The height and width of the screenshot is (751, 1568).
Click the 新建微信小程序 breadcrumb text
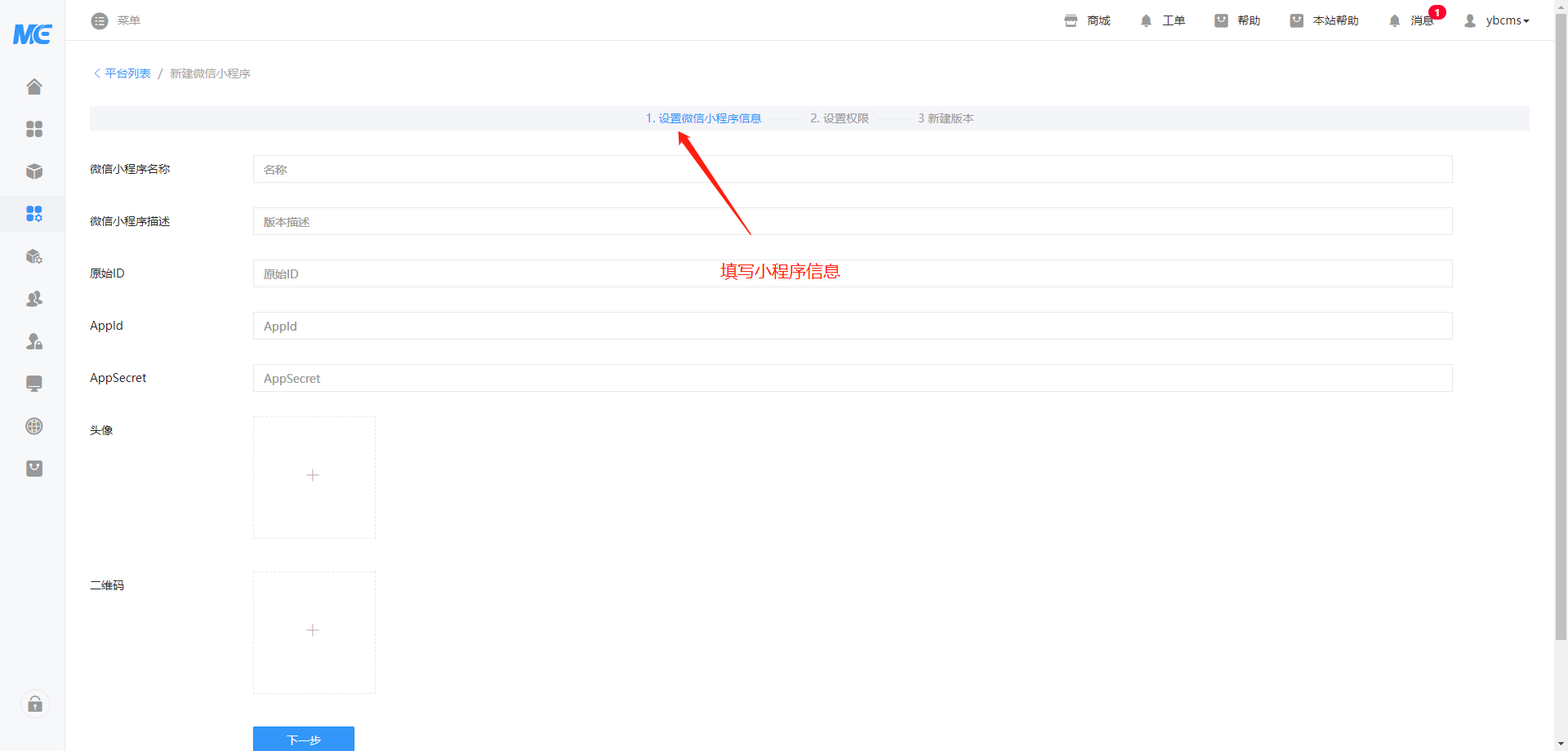point(210,73)
